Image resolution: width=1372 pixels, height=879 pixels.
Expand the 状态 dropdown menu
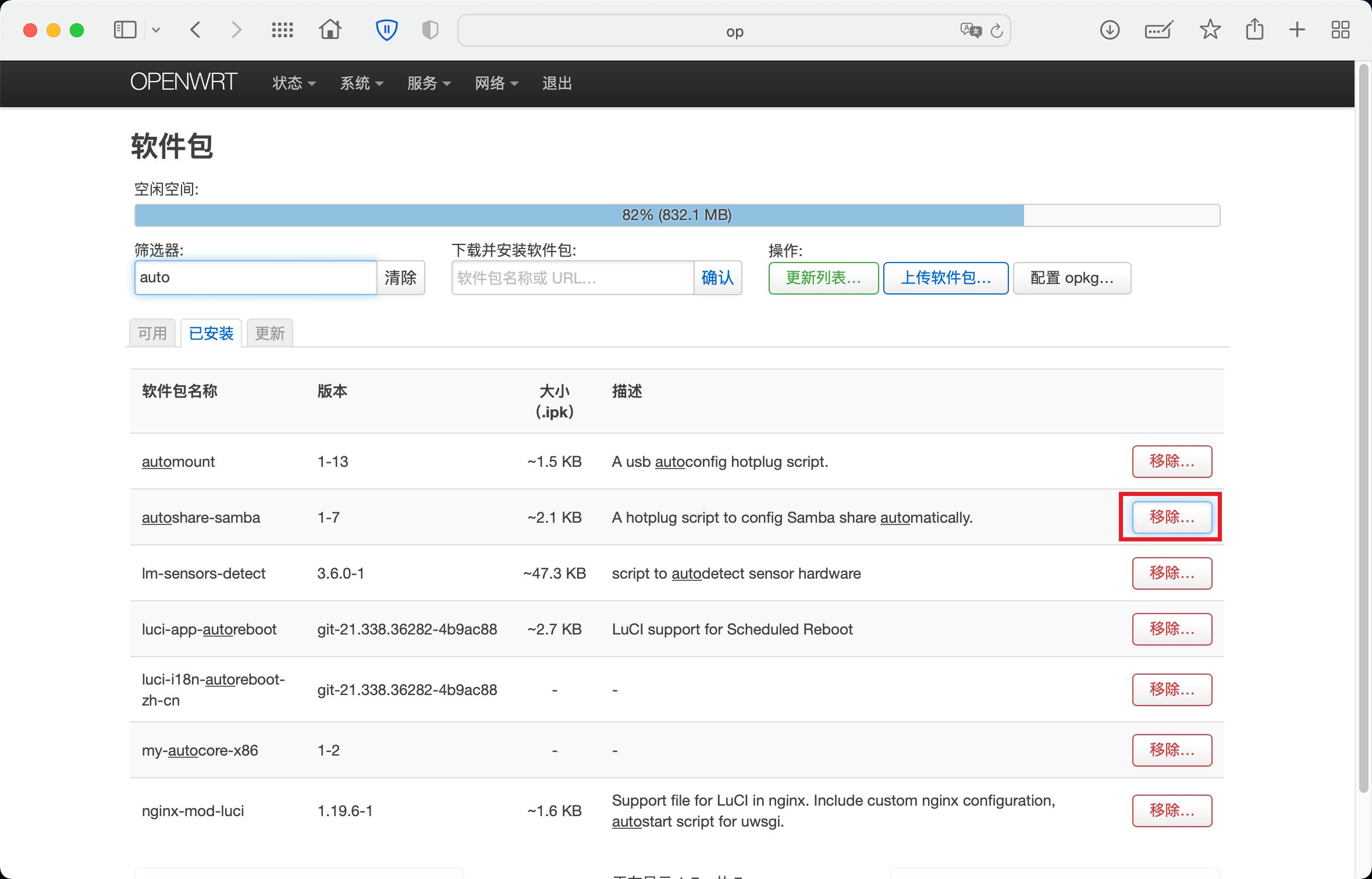(x=294, y=83)
